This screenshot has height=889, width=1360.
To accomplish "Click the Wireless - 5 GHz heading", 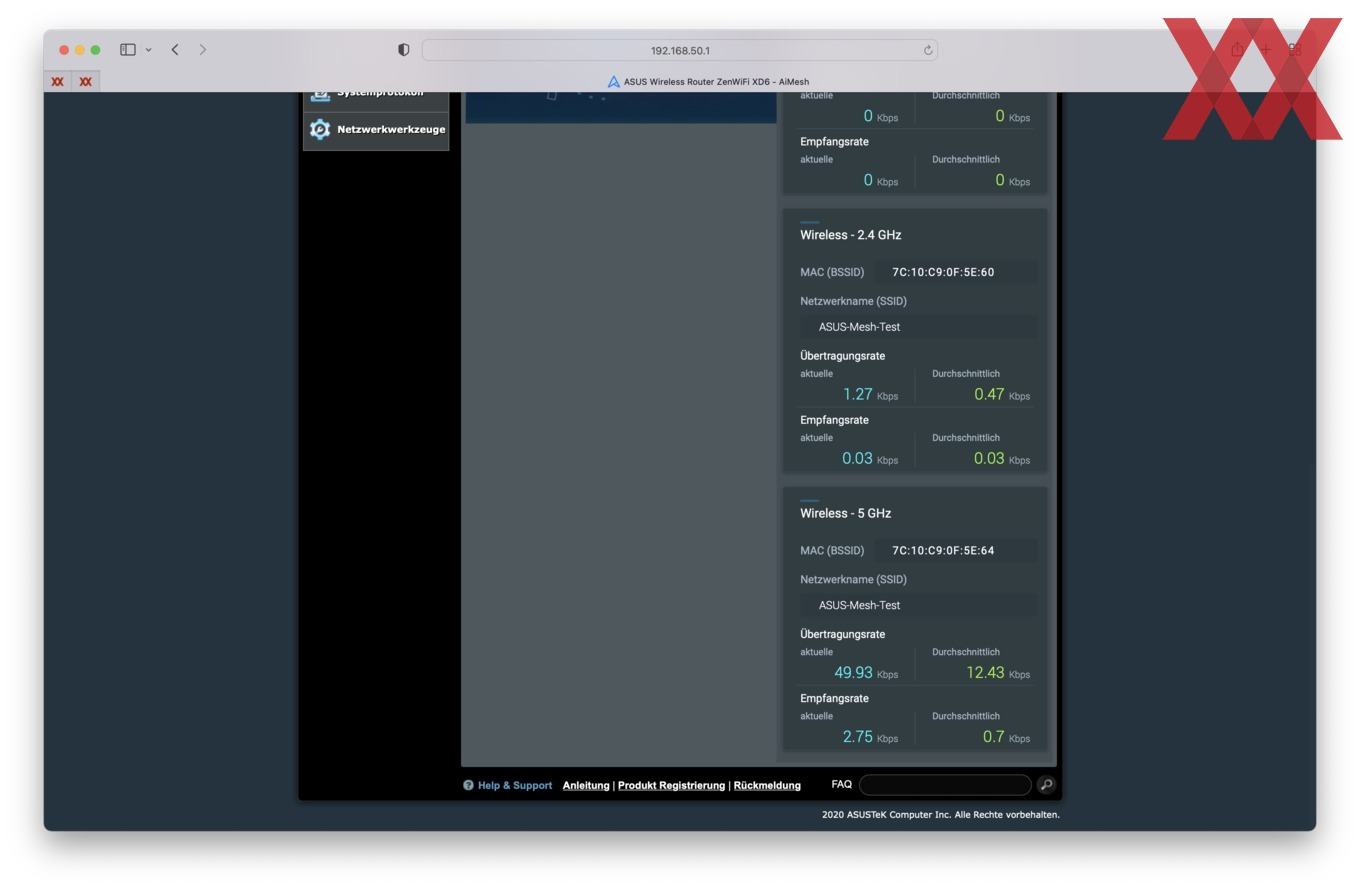I will (x=845, y=514).
